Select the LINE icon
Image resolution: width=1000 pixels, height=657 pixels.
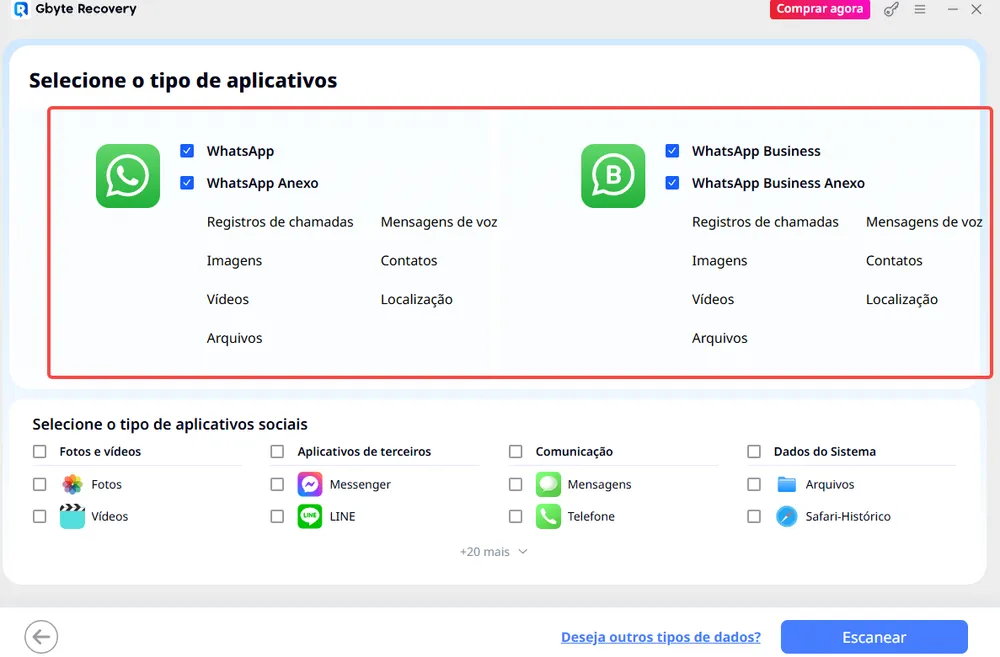coord(309,516)
